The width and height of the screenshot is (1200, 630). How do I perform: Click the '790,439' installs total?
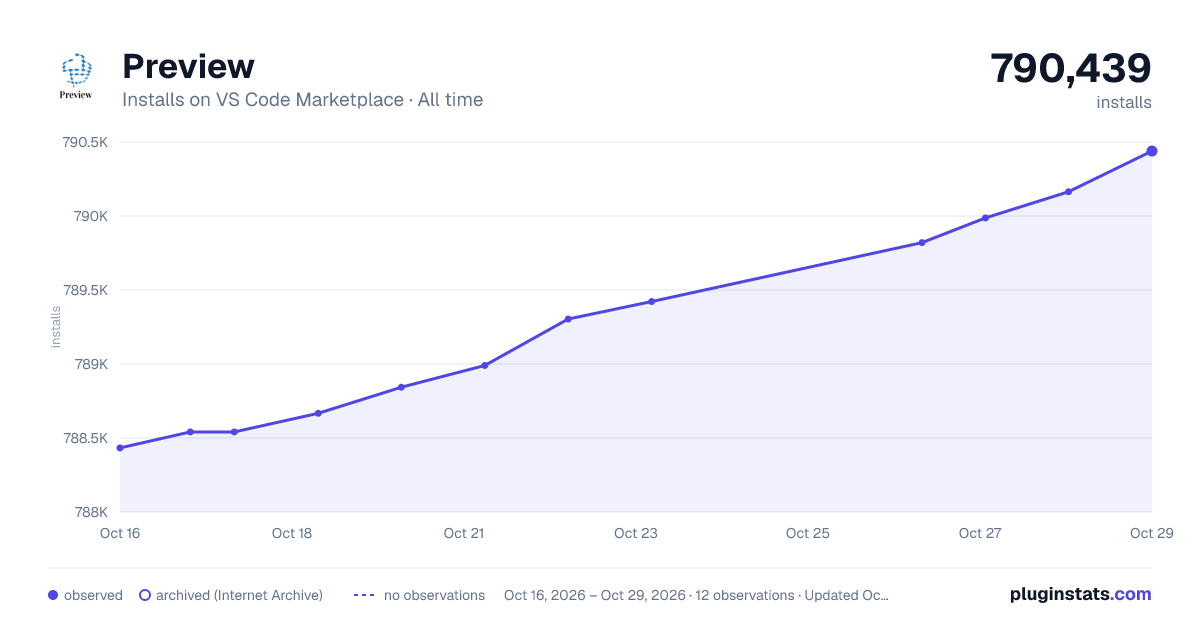(x=1071, y=69)
